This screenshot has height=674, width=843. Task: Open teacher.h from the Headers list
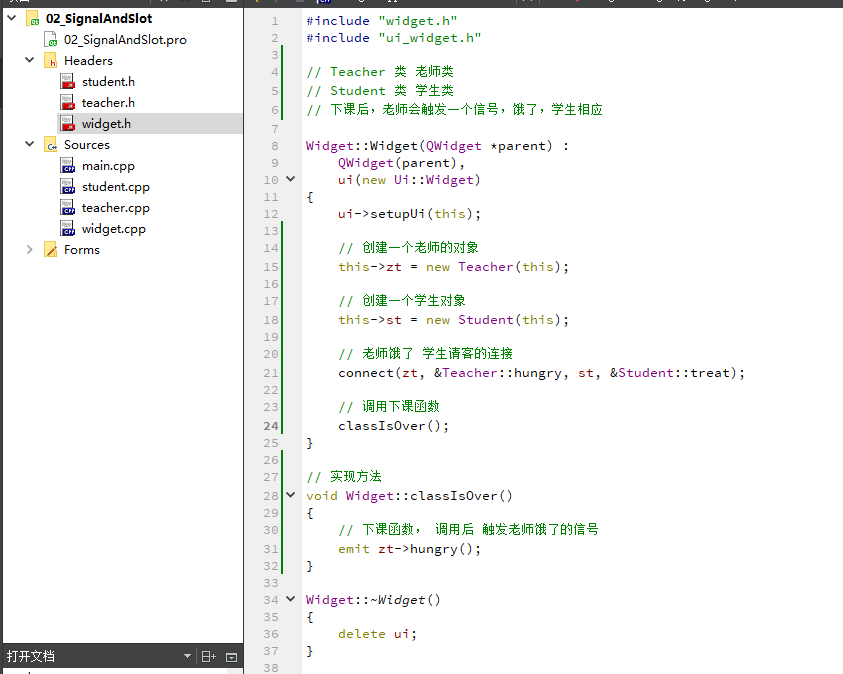[x=108, y=103]
